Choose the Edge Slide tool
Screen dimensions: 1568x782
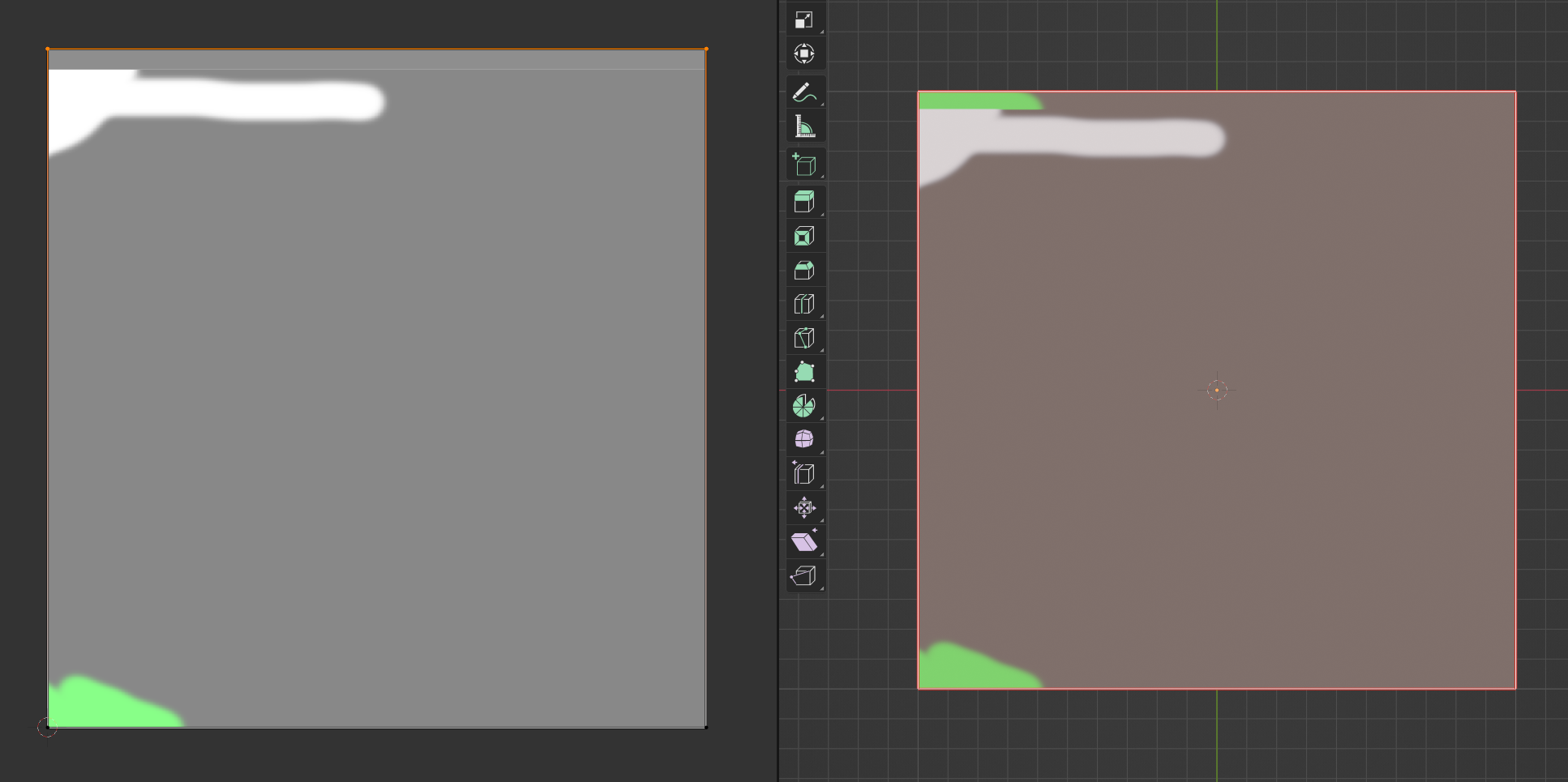pos(803,473)
